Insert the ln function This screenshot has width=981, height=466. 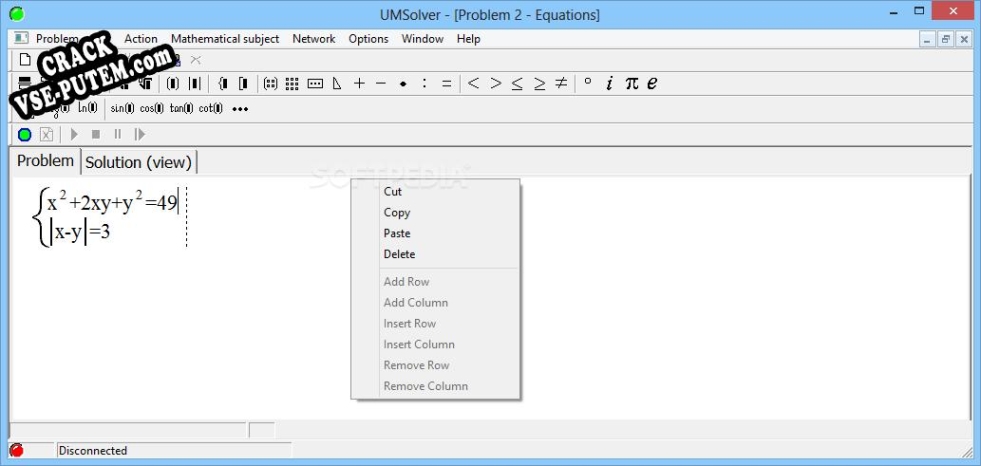point(88,109)
